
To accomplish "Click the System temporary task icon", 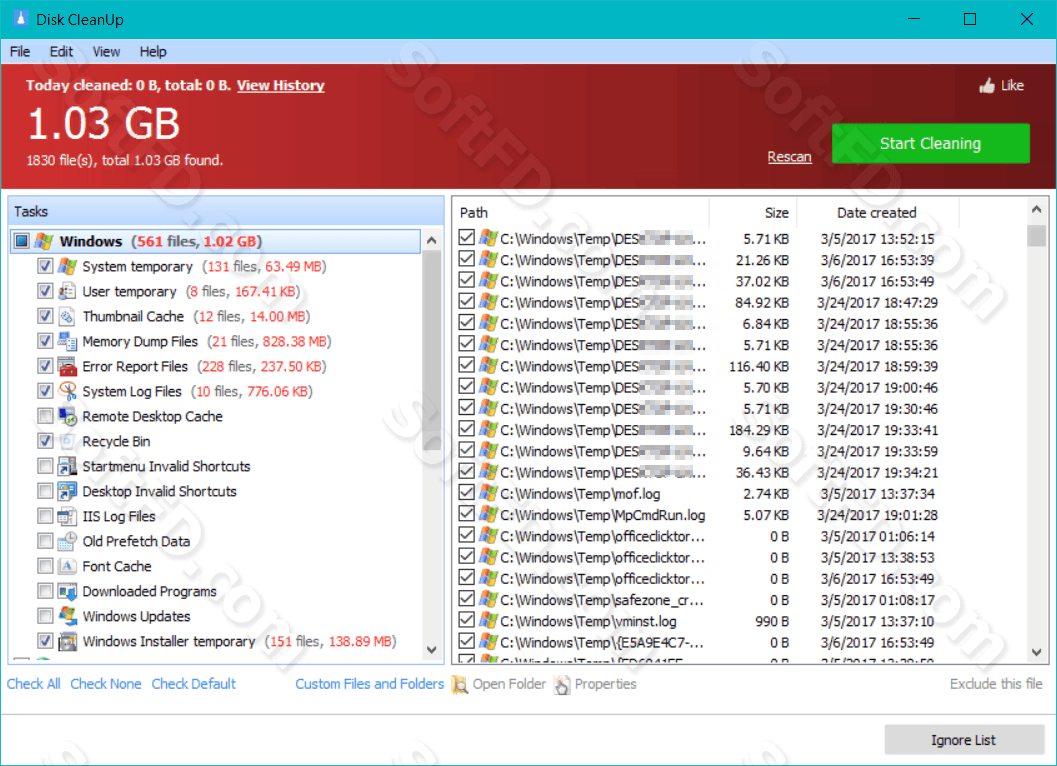I will pyautogui.click(x=67, y=266).
